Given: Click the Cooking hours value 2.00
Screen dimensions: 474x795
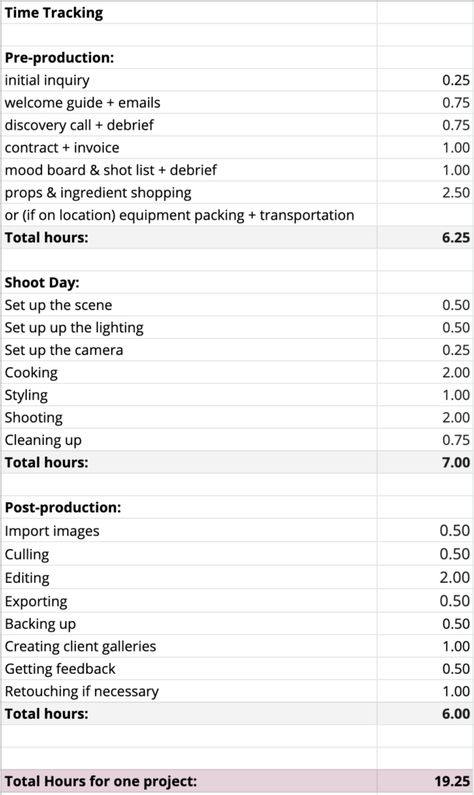Looking at the screenshot, I should [425, 372].
